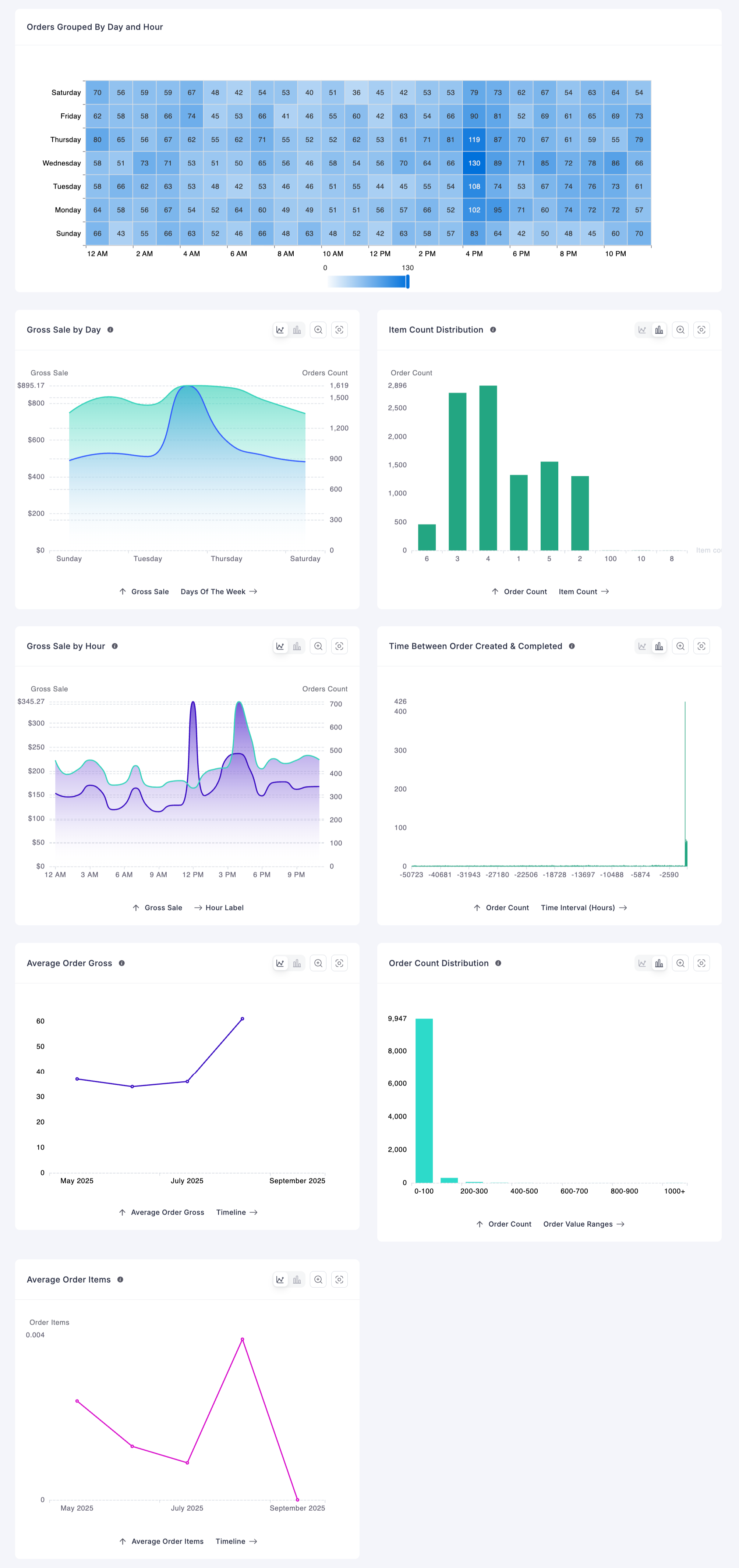Click Wednesday 4 PM heatmap cell showing 130
The image size is (739, 1568).
point(474,163)
